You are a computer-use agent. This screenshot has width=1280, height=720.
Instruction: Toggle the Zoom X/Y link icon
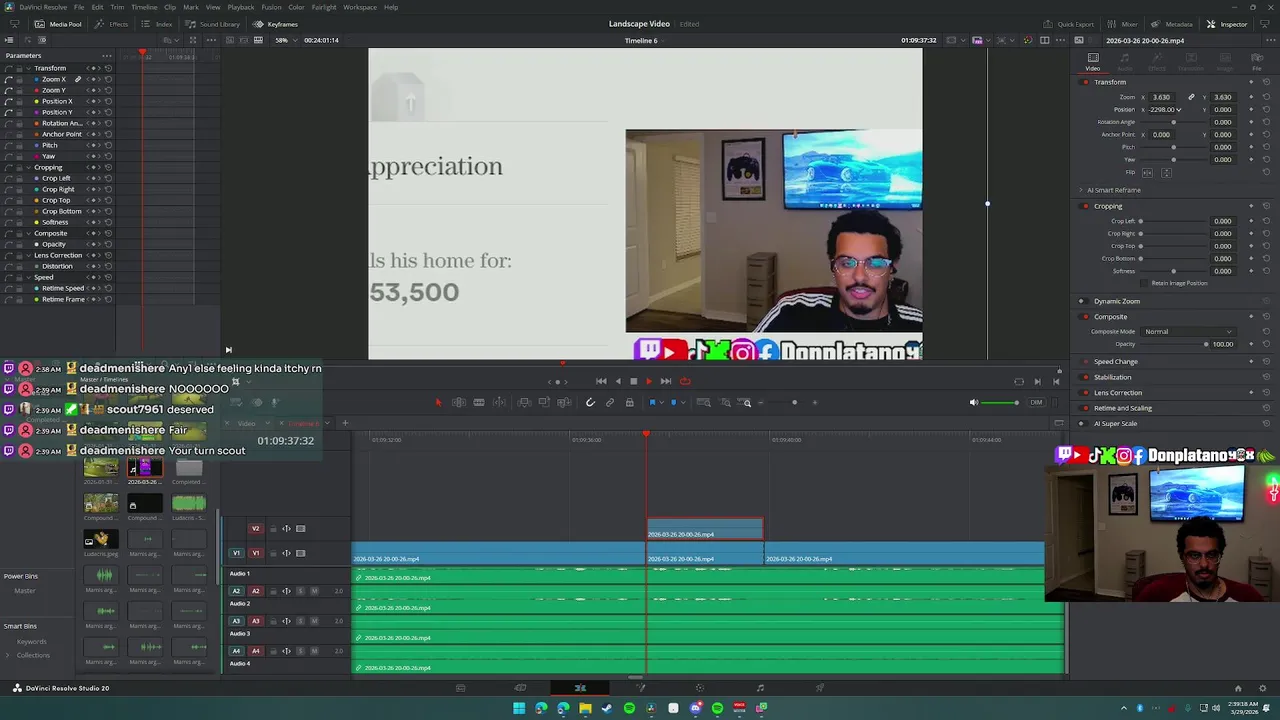tap(1191, 97)
